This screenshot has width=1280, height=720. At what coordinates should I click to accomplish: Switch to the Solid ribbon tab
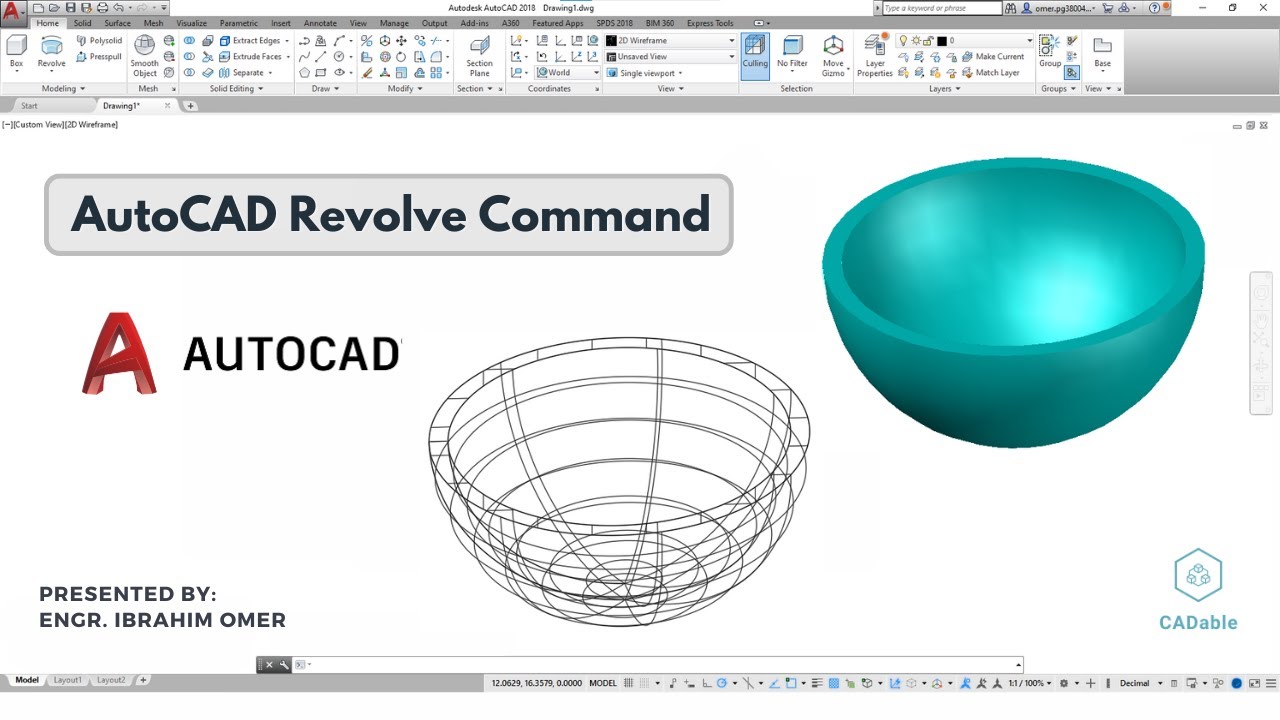point(82,23)
